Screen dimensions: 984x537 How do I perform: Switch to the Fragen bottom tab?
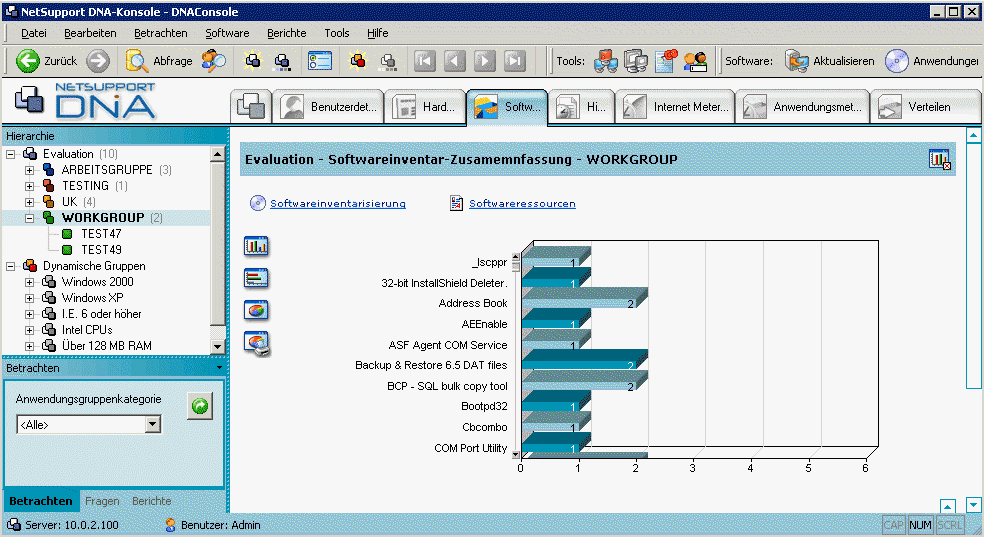click(102, 501)
